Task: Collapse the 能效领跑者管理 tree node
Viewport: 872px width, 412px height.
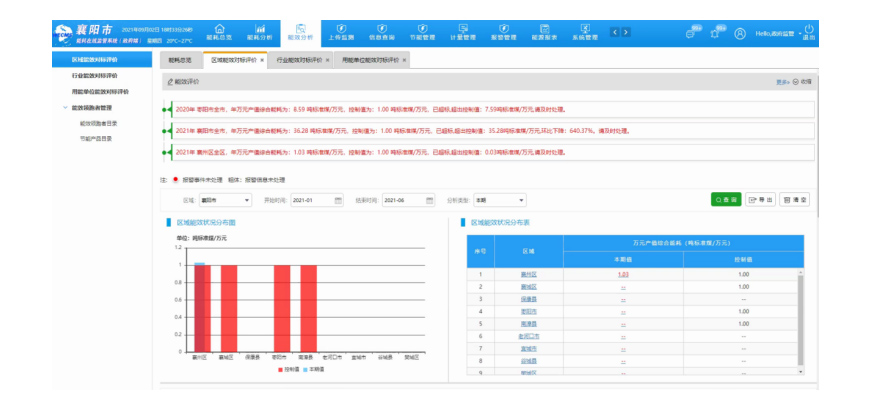Action: pyautogui.click(x=65, y=107)
